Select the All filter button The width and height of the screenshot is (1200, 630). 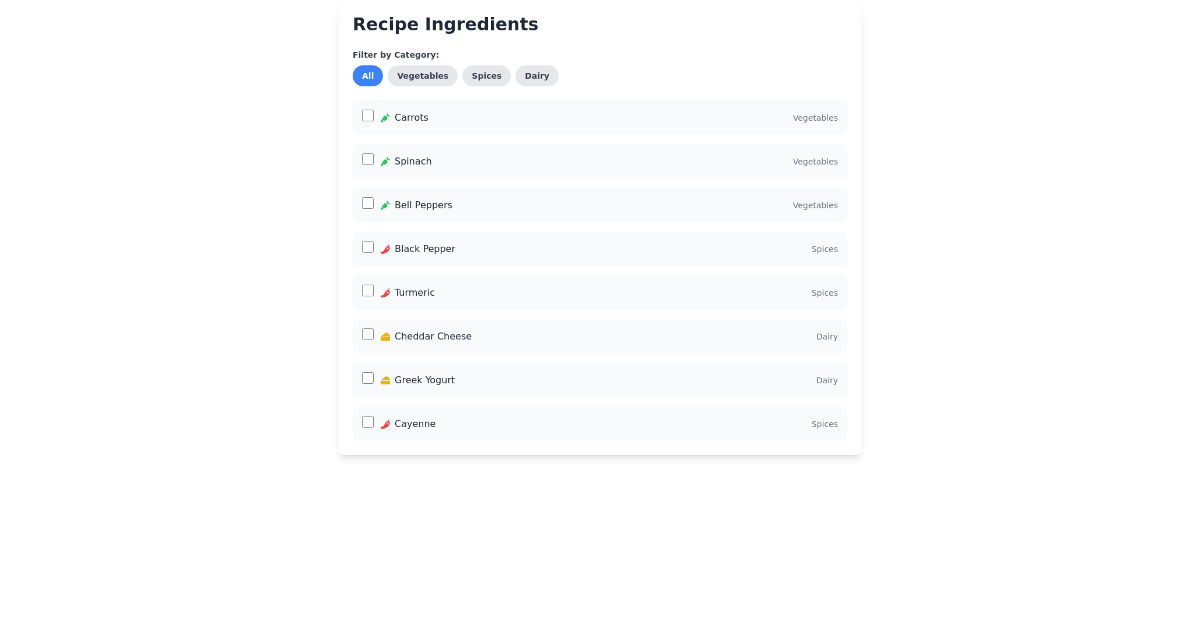point(367,76)
